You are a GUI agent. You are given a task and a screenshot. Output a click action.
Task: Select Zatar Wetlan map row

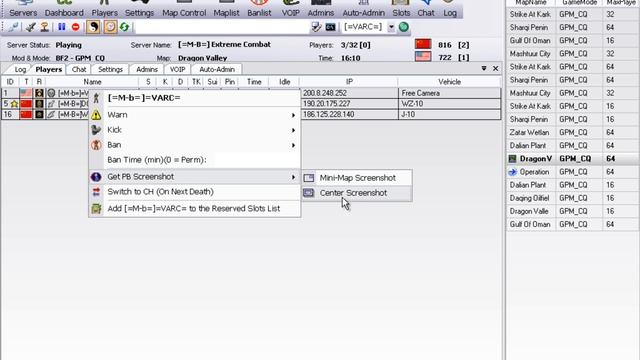(x=573, y=132)
